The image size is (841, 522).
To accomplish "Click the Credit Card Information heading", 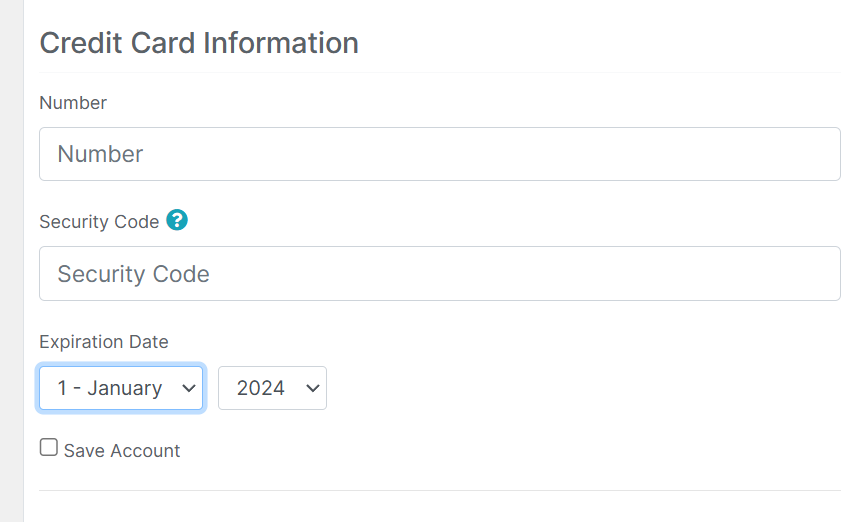I will coord(199,43).
